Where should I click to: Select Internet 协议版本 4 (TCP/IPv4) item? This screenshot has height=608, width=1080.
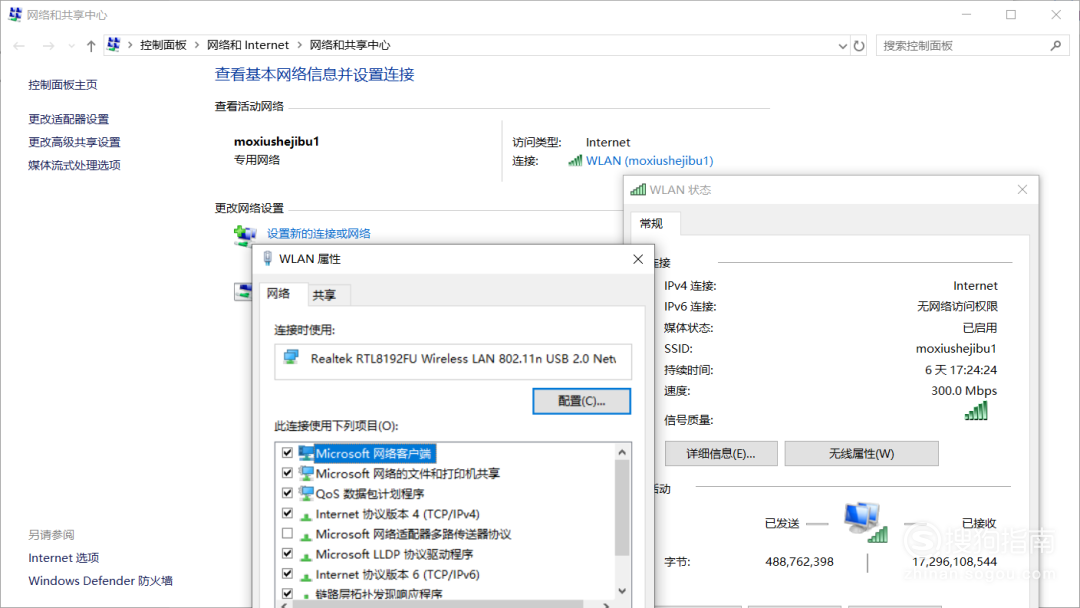(x=397, y=514)
